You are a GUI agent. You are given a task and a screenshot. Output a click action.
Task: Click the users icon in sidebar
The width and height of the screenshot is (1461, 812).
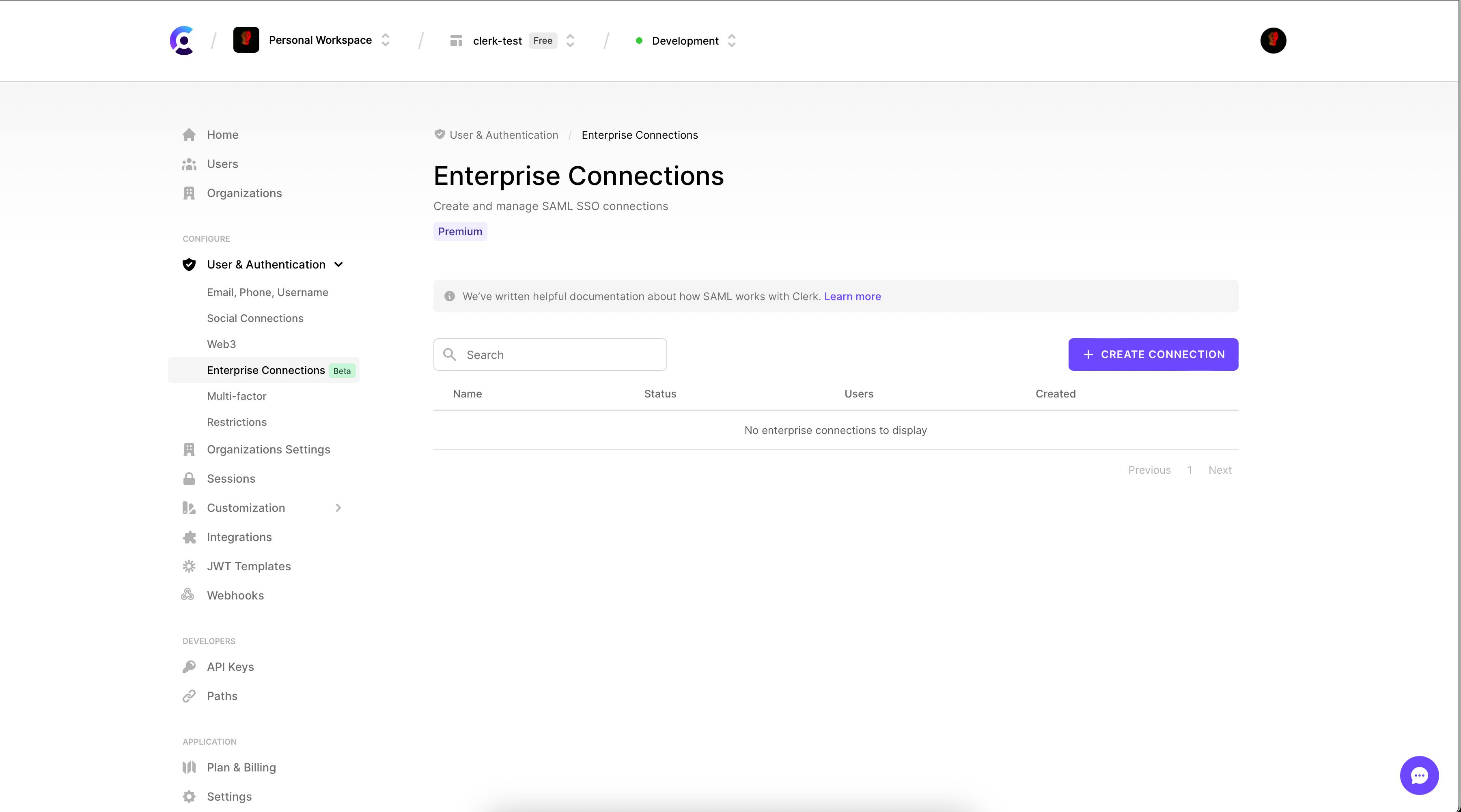(x=189, y=163)
